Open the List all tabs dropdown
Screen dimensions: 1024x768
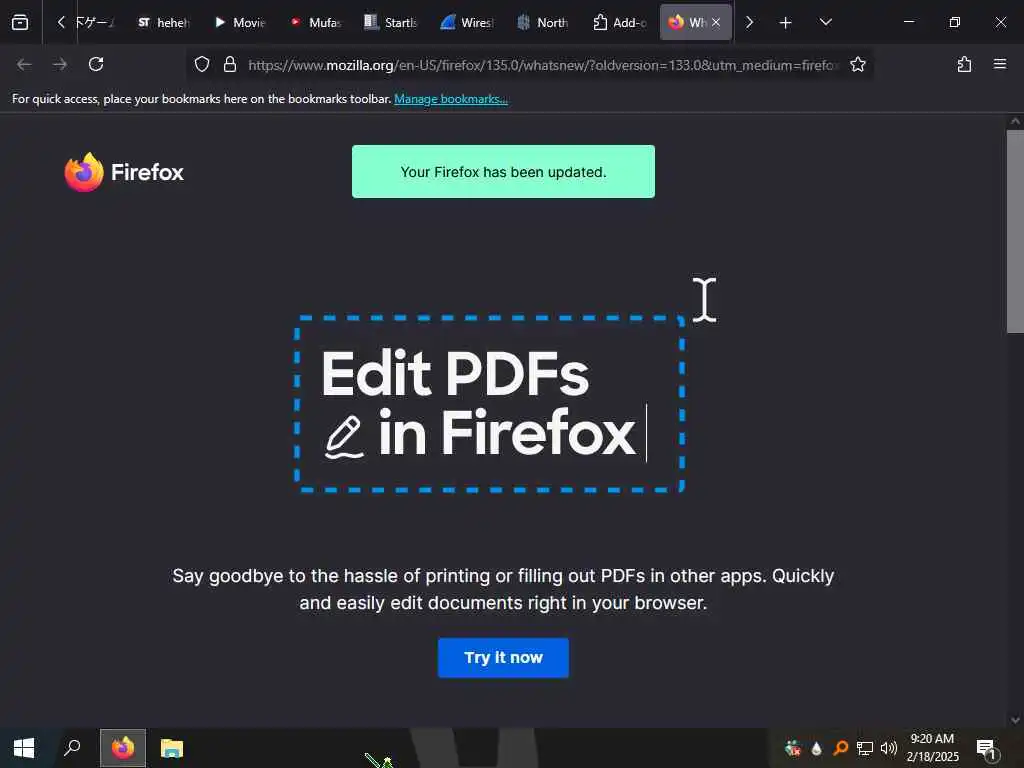click(x=825, y=22)
